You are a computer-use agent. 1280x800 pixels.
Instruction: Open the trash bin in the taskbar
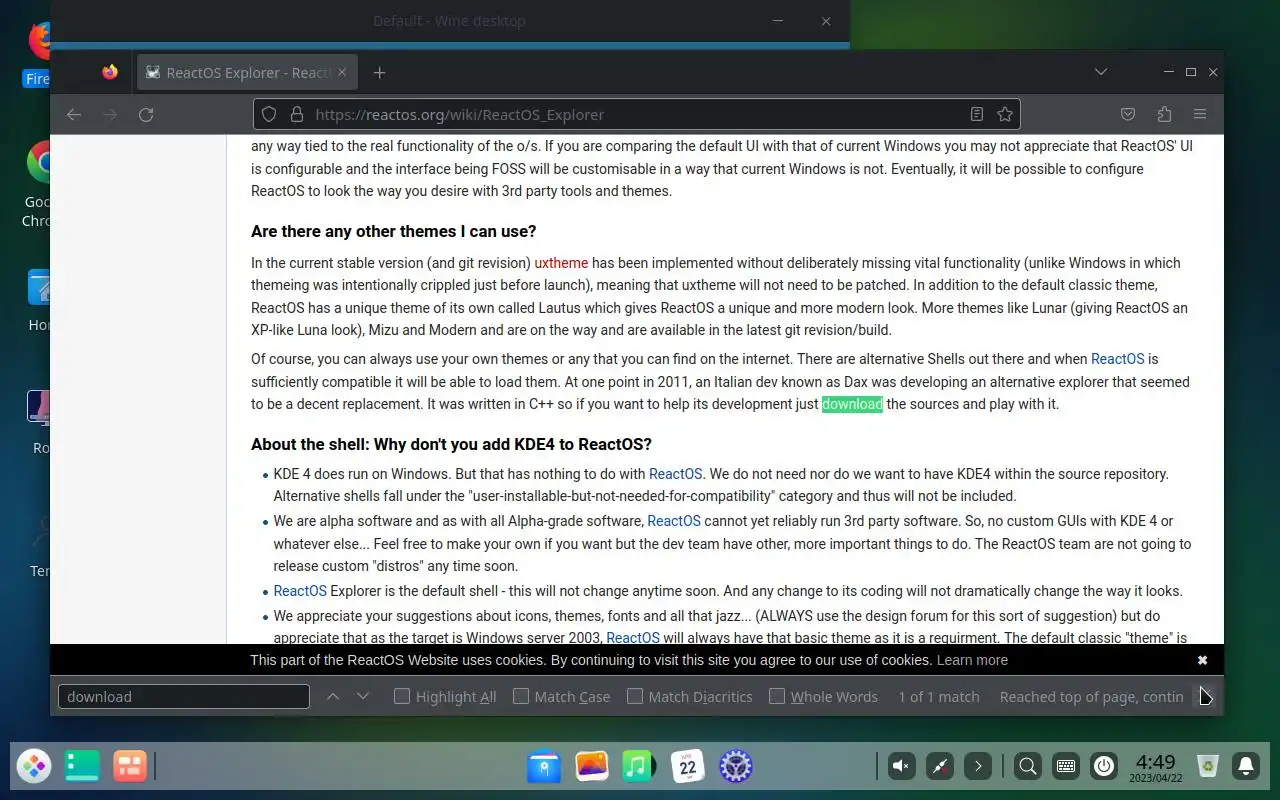[1208, 766]
